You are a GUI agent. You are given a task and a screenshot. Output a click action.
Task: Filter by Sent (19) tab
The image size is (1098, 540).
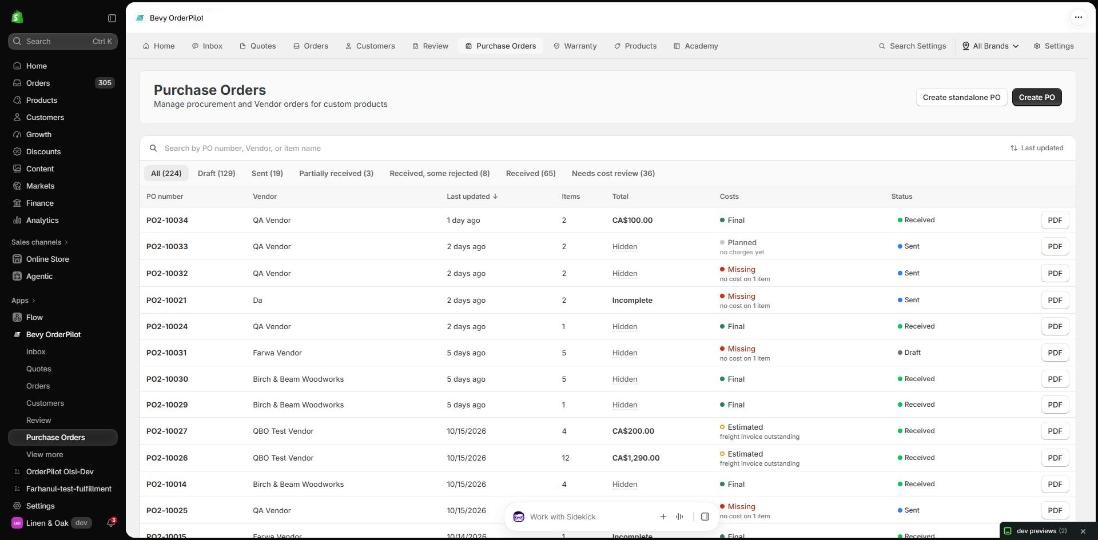pyautogui.click(x=267, y=174)
